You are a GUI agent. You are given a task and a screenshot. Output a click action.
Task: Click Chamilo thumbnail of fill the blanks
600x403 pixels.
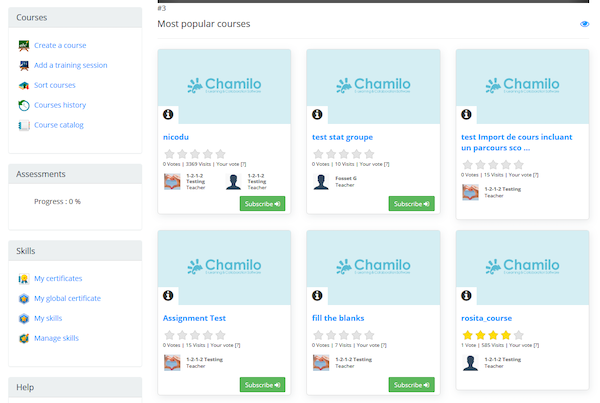373,267
